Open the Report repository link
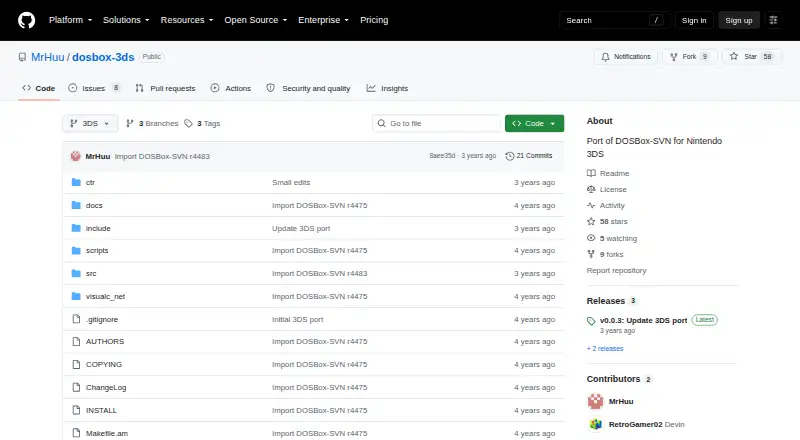800x440 pixels. 616,271
